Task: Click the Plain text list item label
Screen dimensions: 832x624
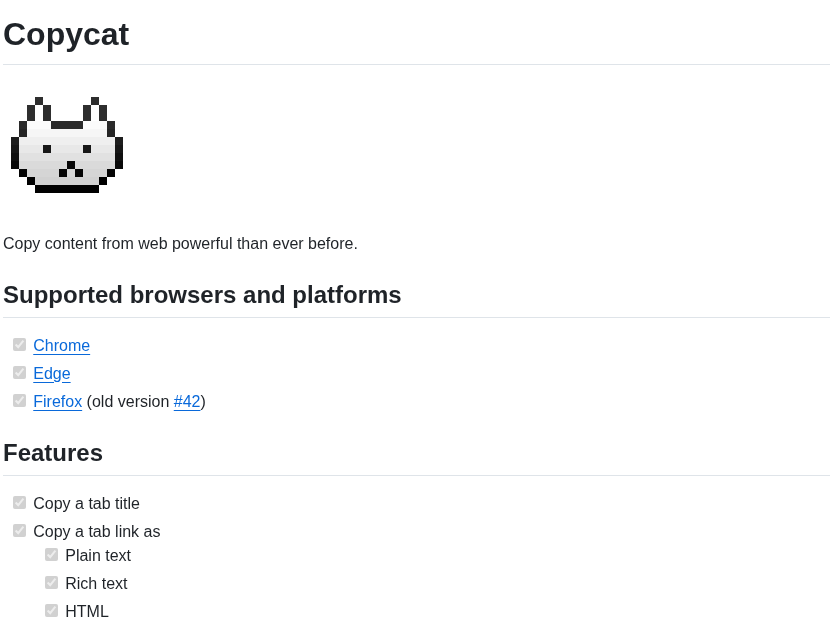Action: [x=98, y=556]
